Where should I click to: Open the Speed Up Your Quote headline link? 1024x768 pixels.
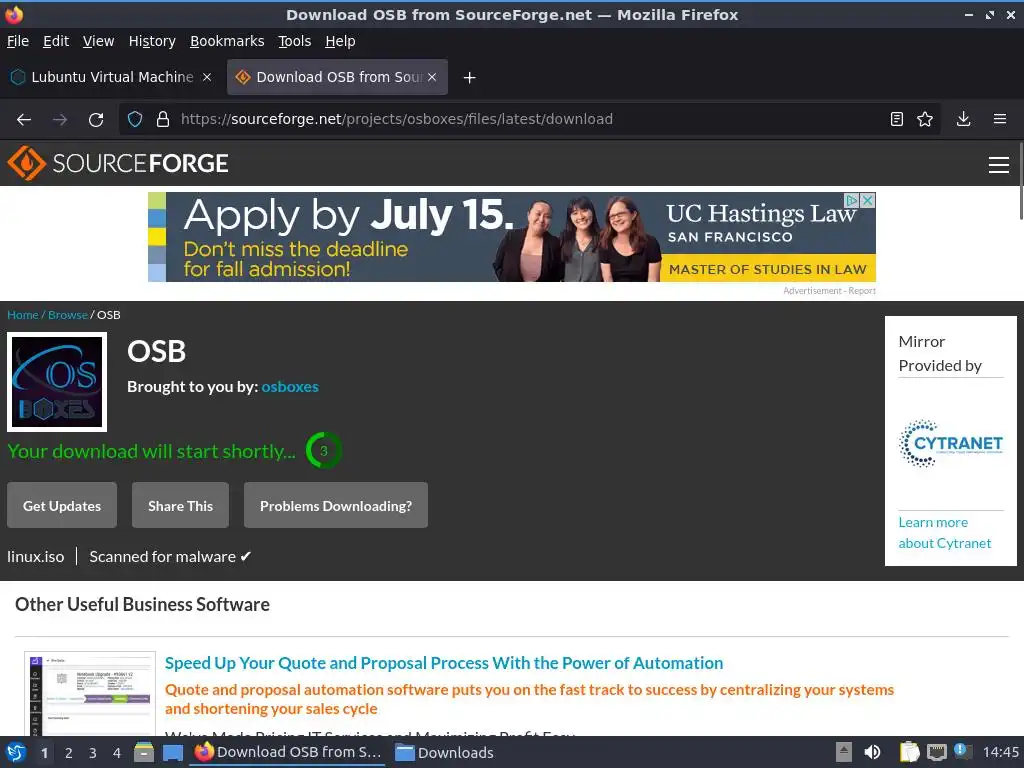[x=444, y=664]
